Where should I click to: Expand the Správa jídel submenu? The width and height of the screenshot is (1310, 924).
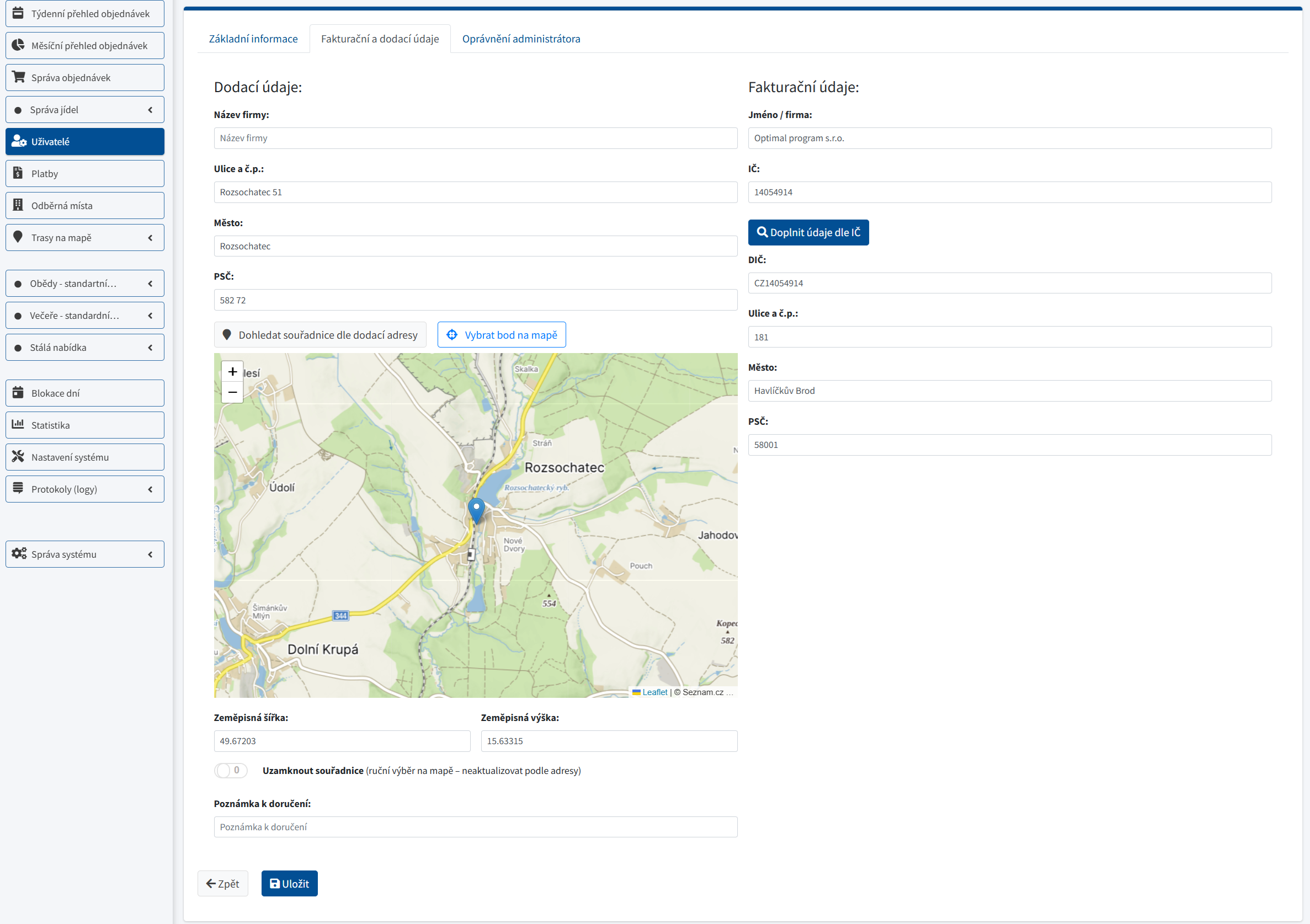(84, 110)
